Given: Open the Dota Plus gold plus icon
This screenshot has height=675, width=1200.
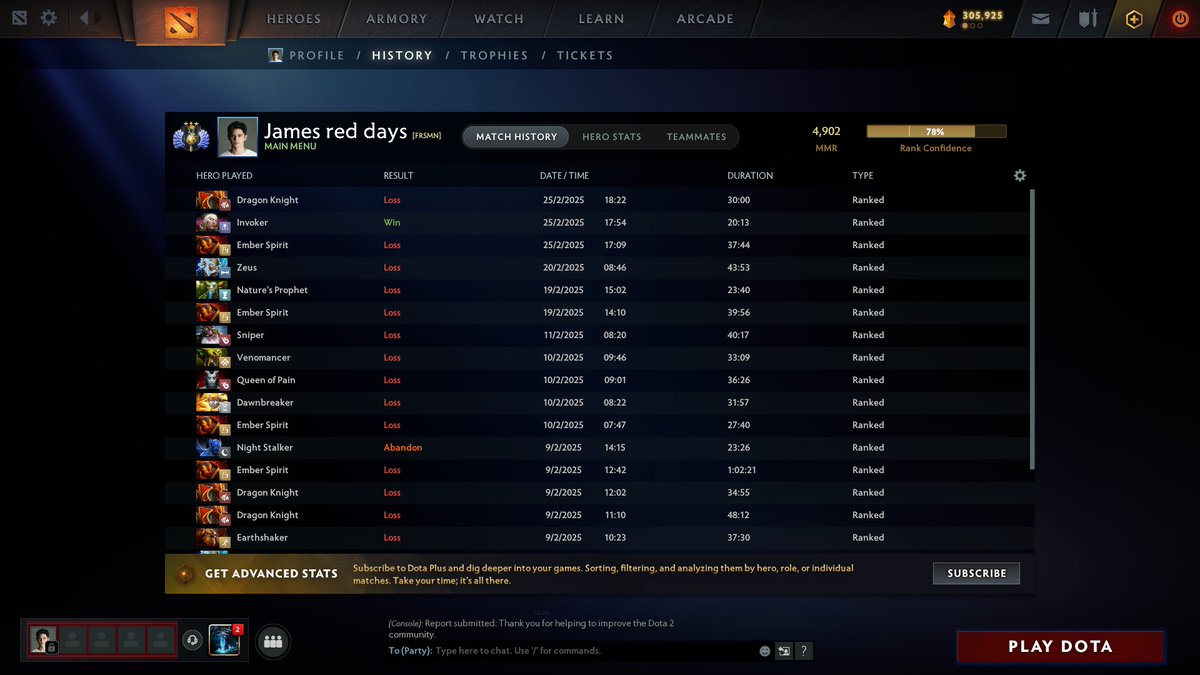Looking at the screenshot, I should pyautogui.click(x=1134, y=19).
